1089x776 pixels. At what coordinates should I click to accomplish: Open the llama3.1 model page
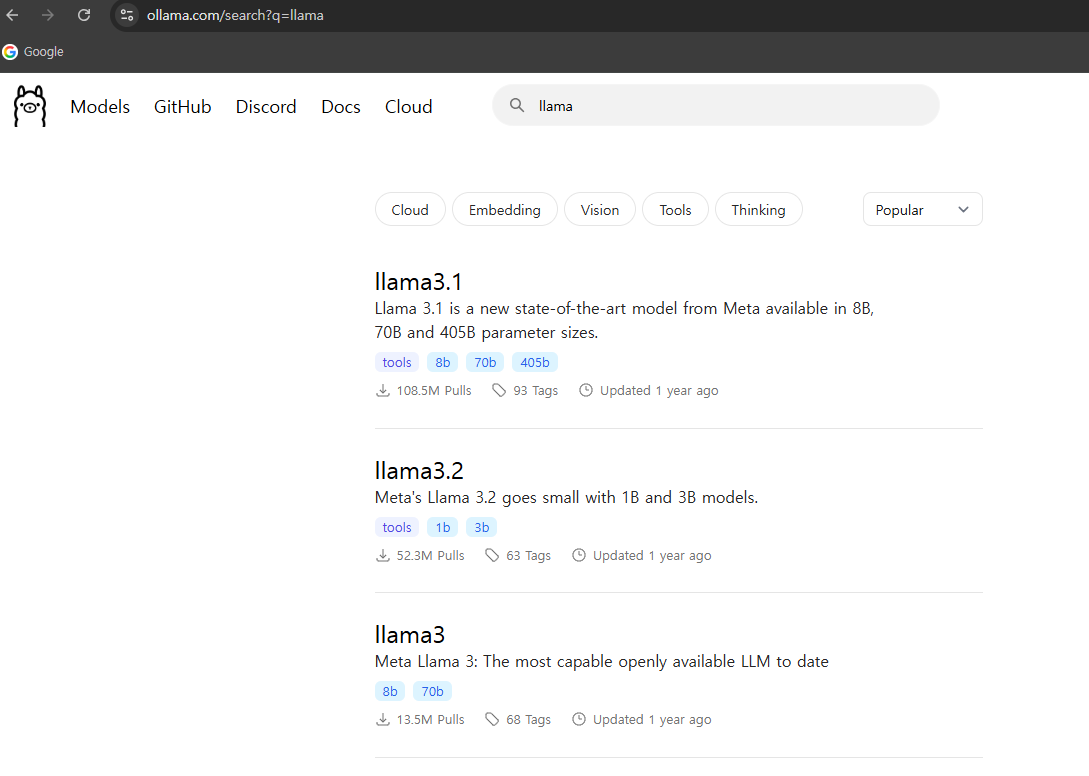click(418, 281)
